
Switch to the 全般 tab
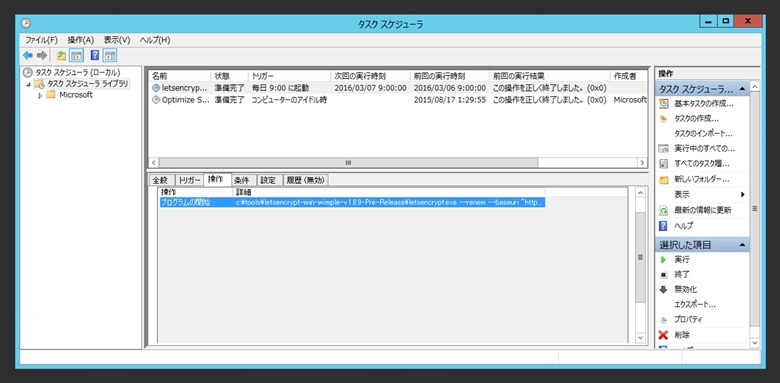tap(160, 180)
